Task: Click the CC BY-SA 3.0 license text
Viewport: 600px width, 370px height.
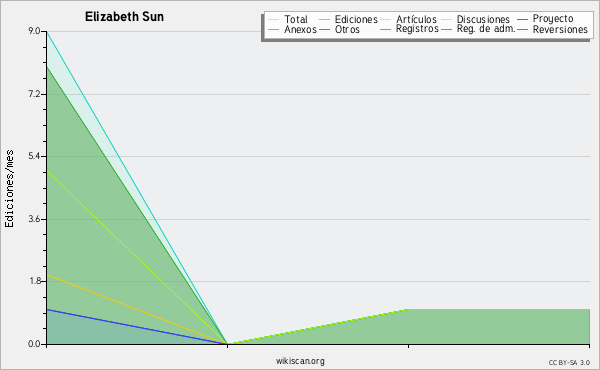Action: (569, 363)
